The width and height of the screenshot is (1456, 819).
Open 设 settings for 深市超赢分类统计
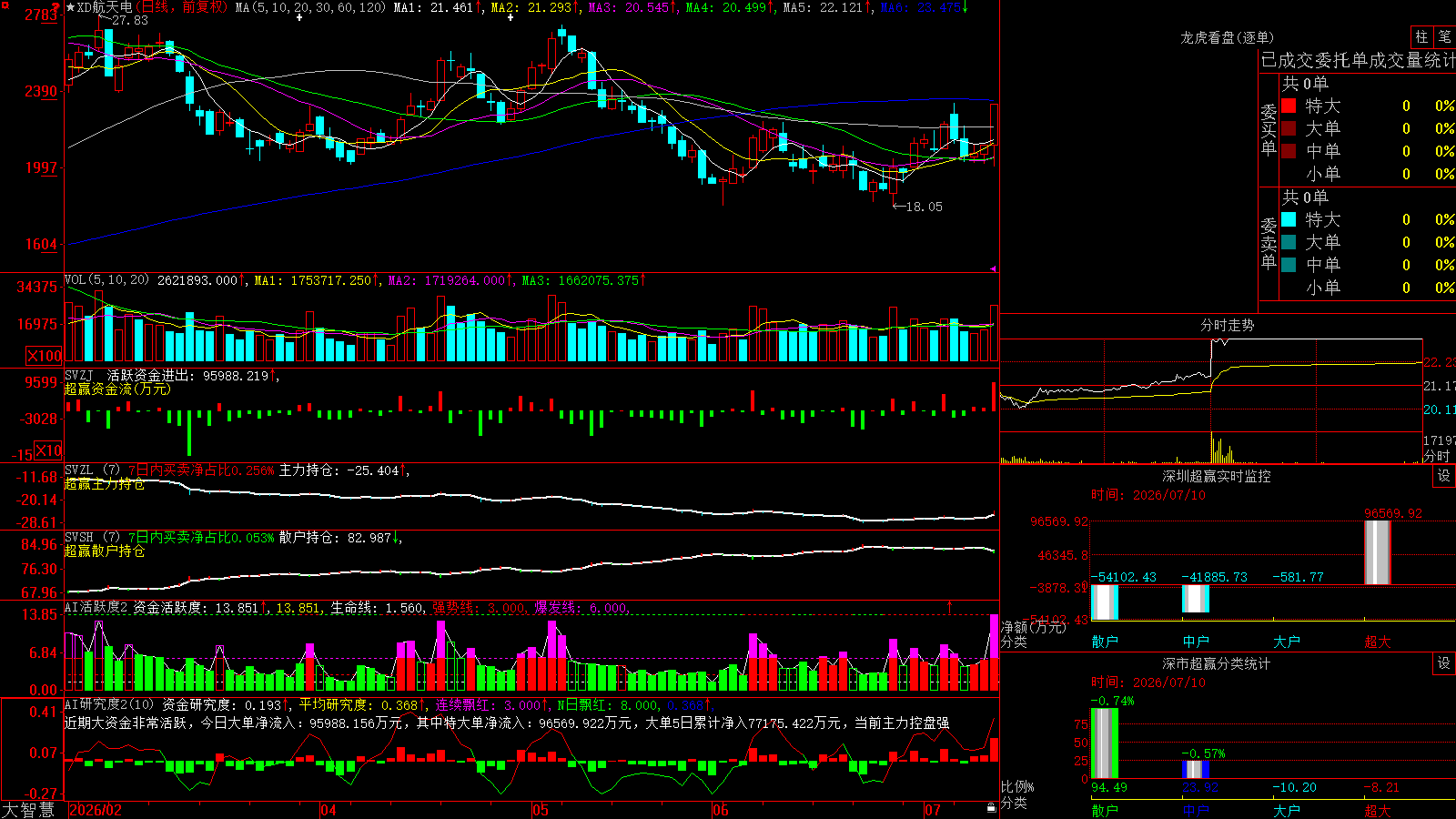click(x=1444, y=663)
